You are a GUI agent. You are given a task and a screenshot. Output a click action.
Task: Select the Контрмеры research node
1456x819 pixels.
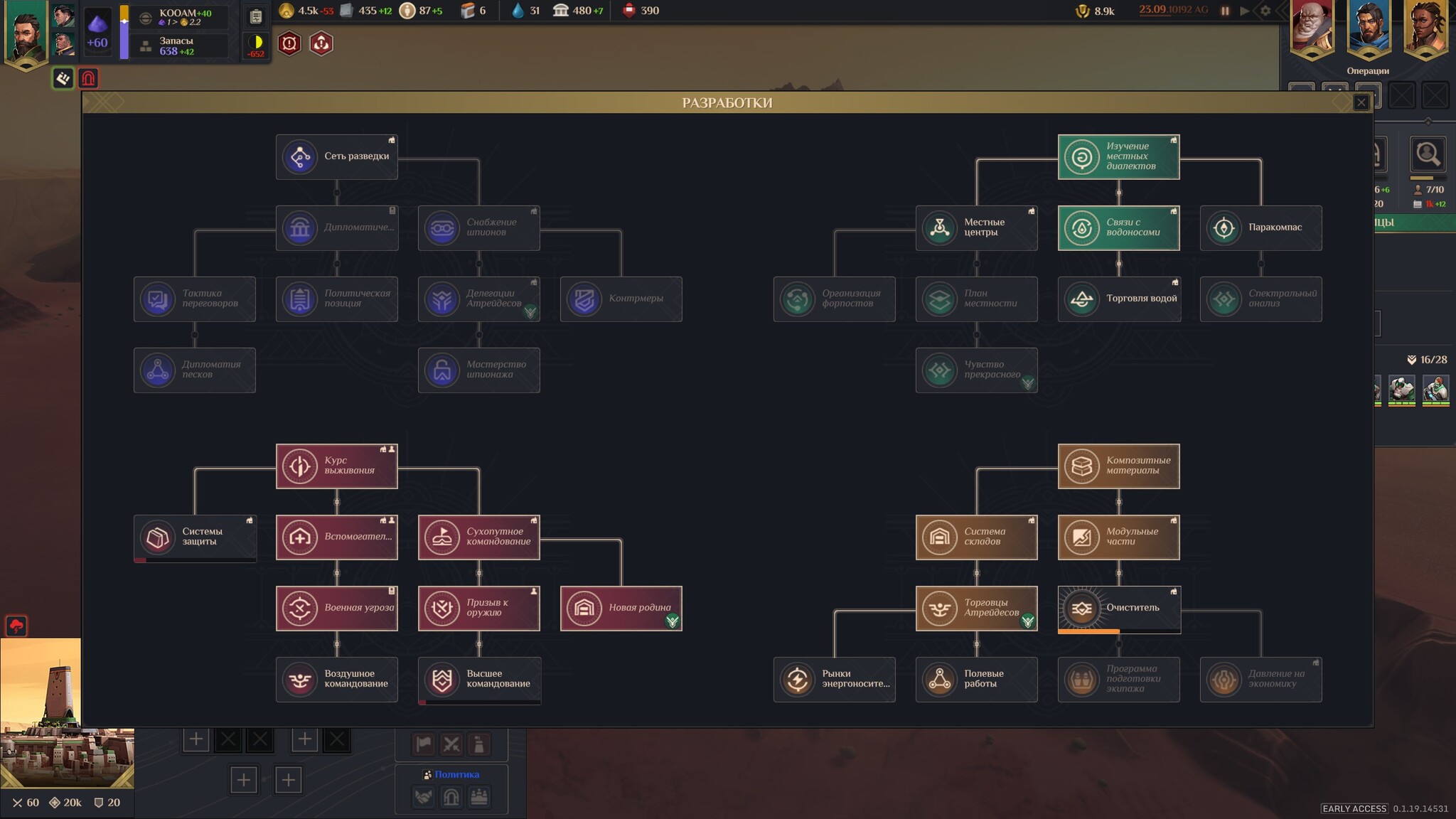pos(621,299)
